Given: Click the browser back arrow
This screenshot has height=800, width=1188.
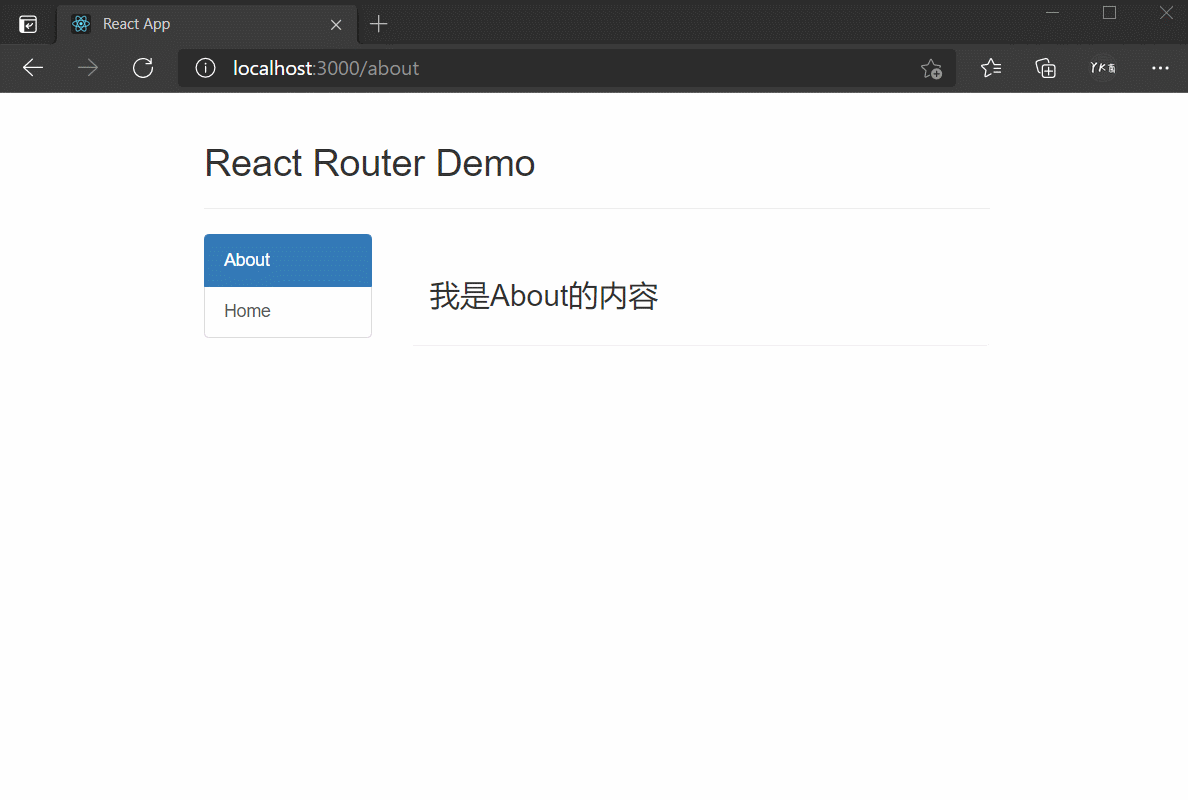Looking at the screenshot, I should click(33, 68).
